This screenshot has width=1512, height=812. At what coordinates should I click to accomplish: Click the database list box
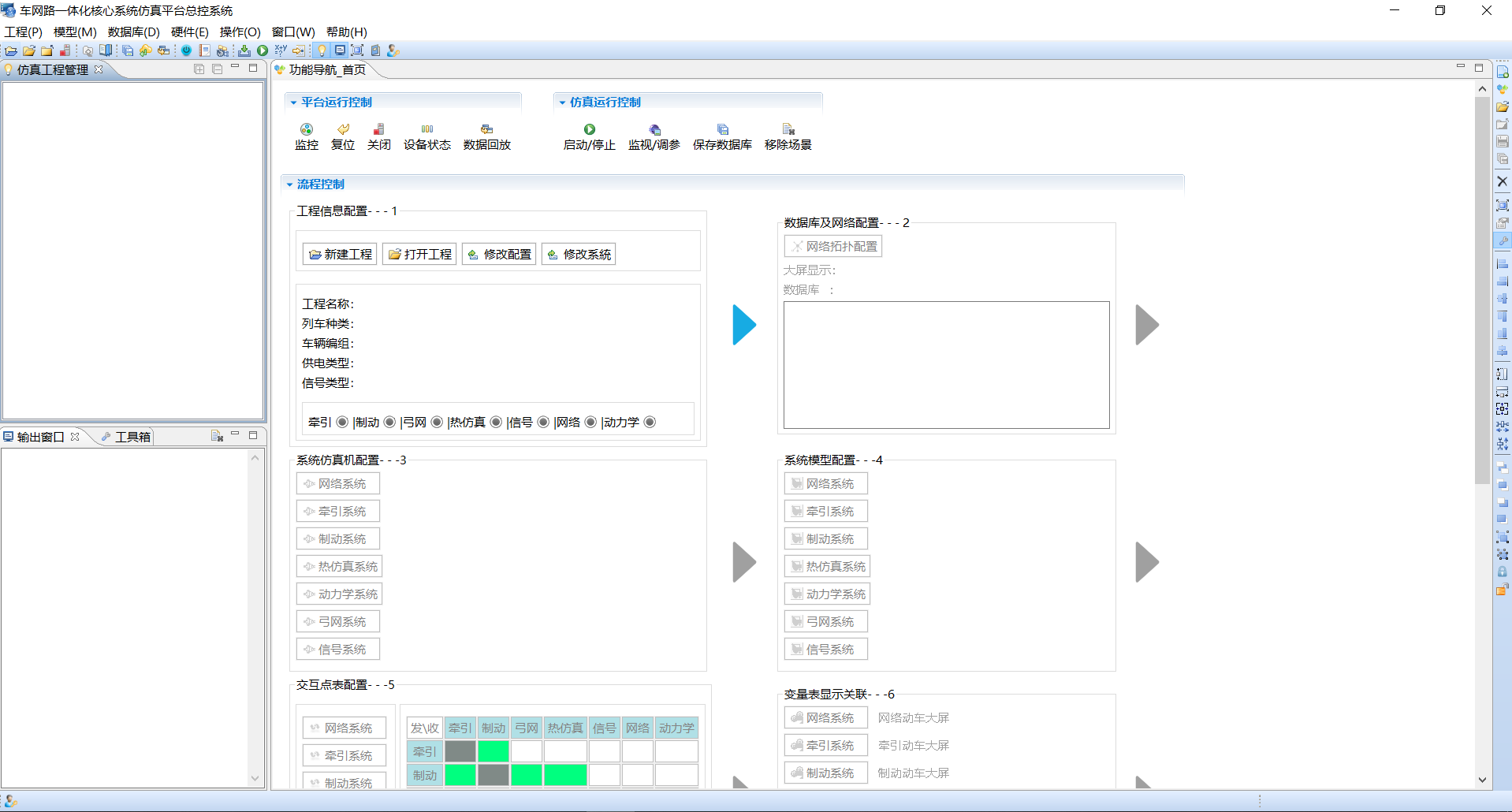pyautogui.click(x=947, y=365)
